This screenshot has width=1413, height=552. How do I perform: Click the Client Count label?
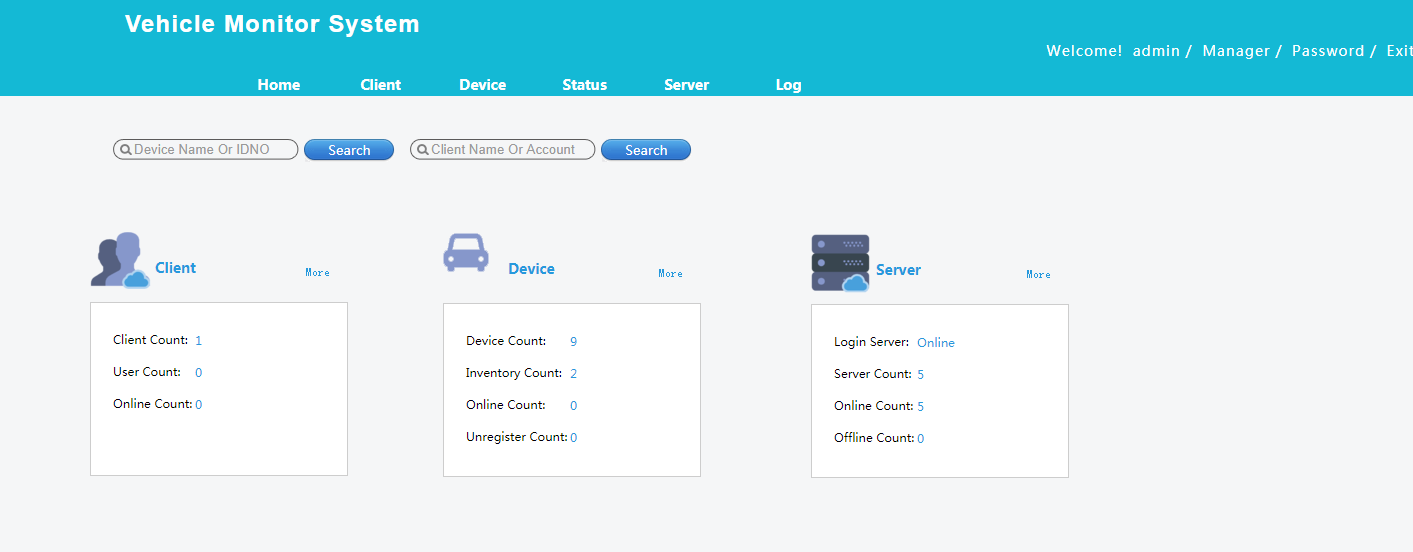151,340
